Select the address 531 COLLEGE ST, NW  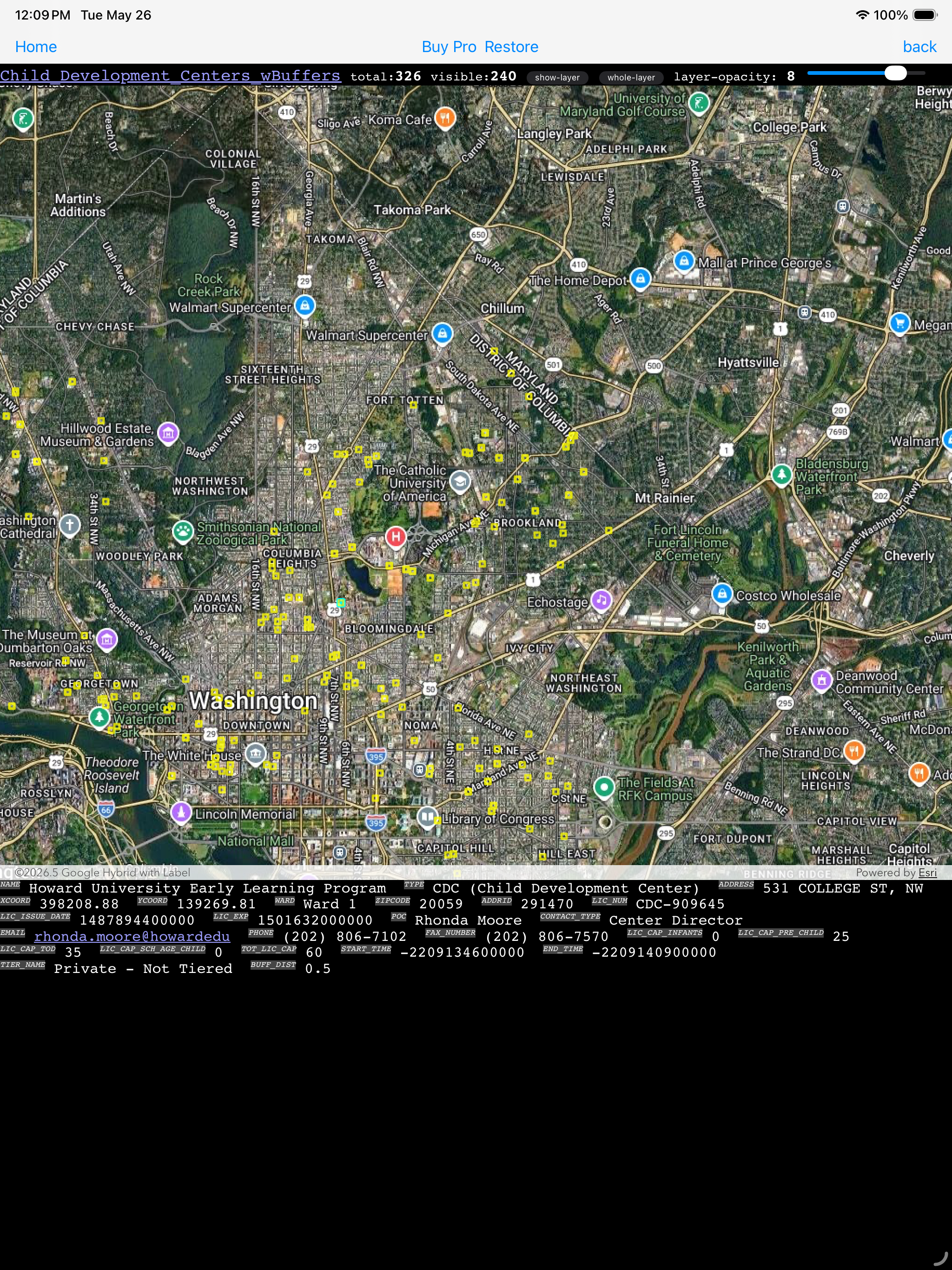842,888
